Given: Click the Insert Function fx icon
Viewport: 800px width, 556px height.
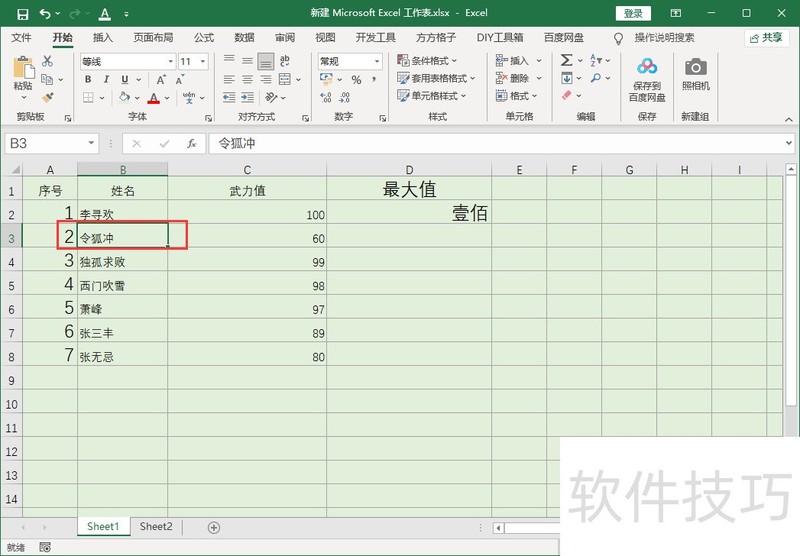Looking at the screenshot, I should (x=191, y=144).
